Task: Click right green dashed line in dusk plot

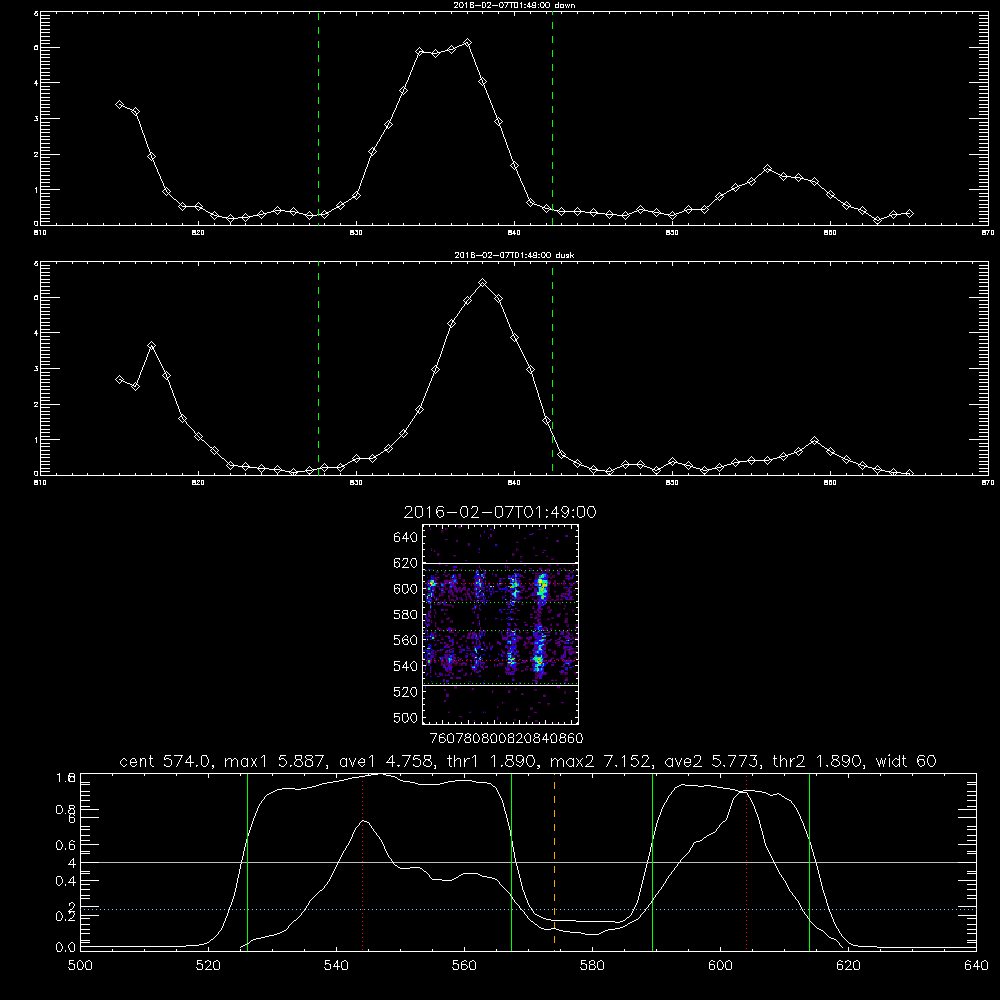Action: point(552,368)
